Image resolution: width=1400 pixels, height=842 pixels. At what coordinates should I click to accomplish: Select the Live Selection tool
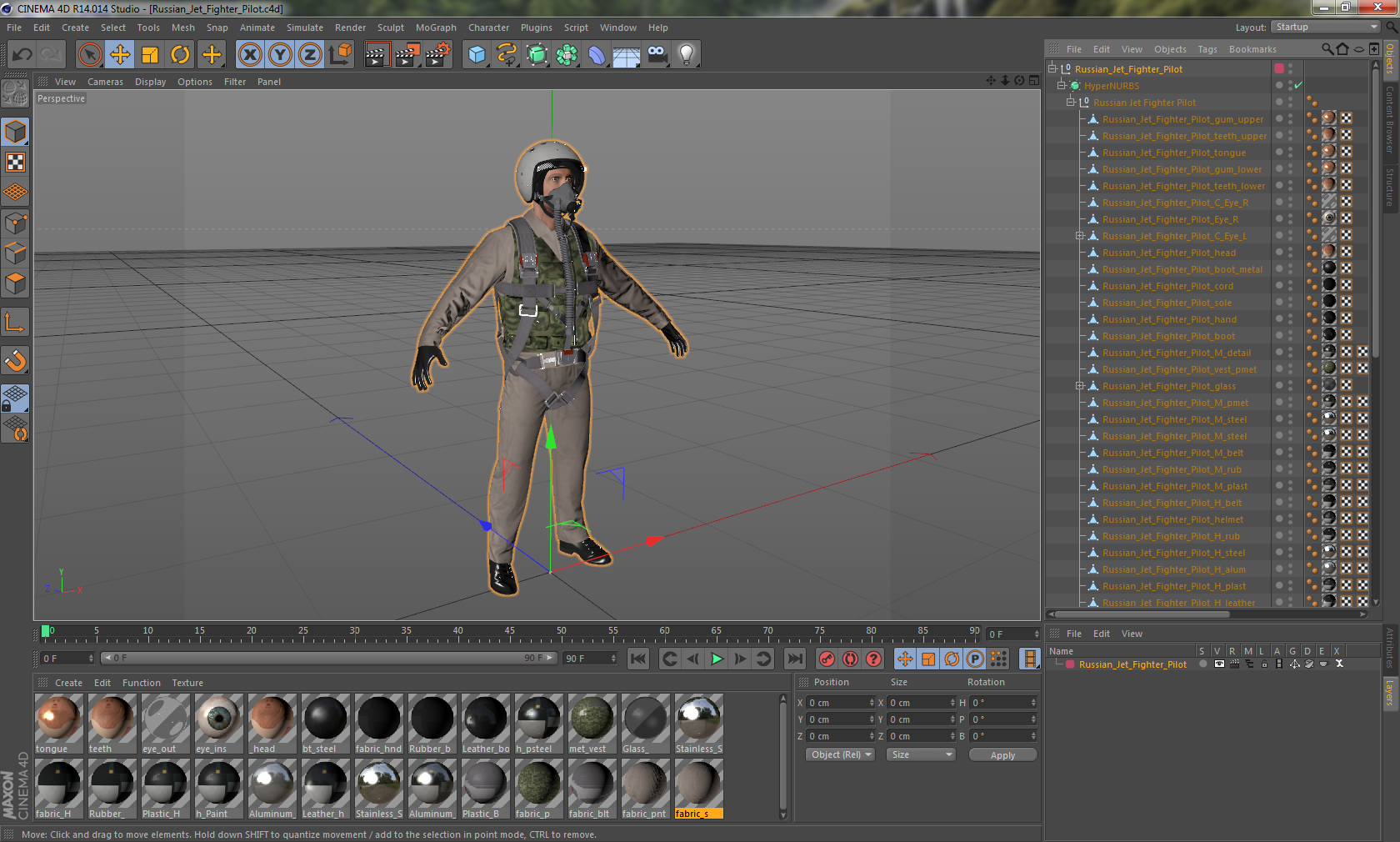click(90, 55)
